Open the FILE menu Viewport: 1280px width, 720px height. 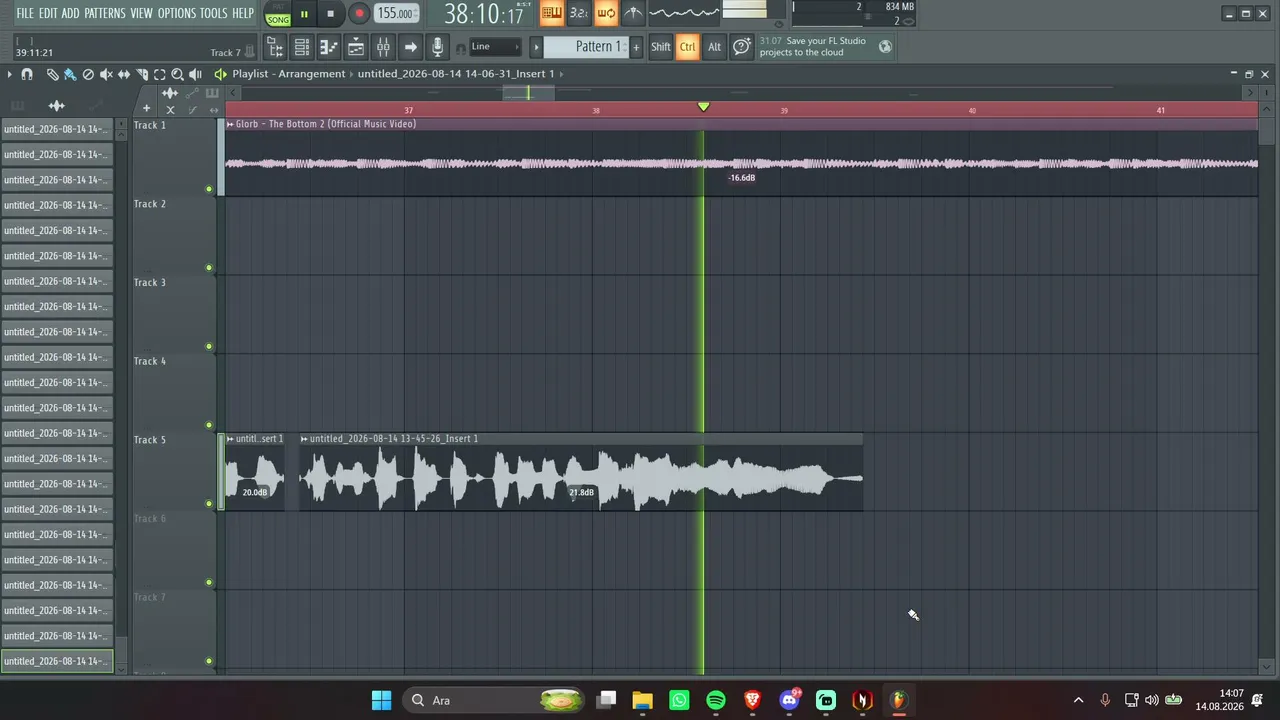[25, 13]
